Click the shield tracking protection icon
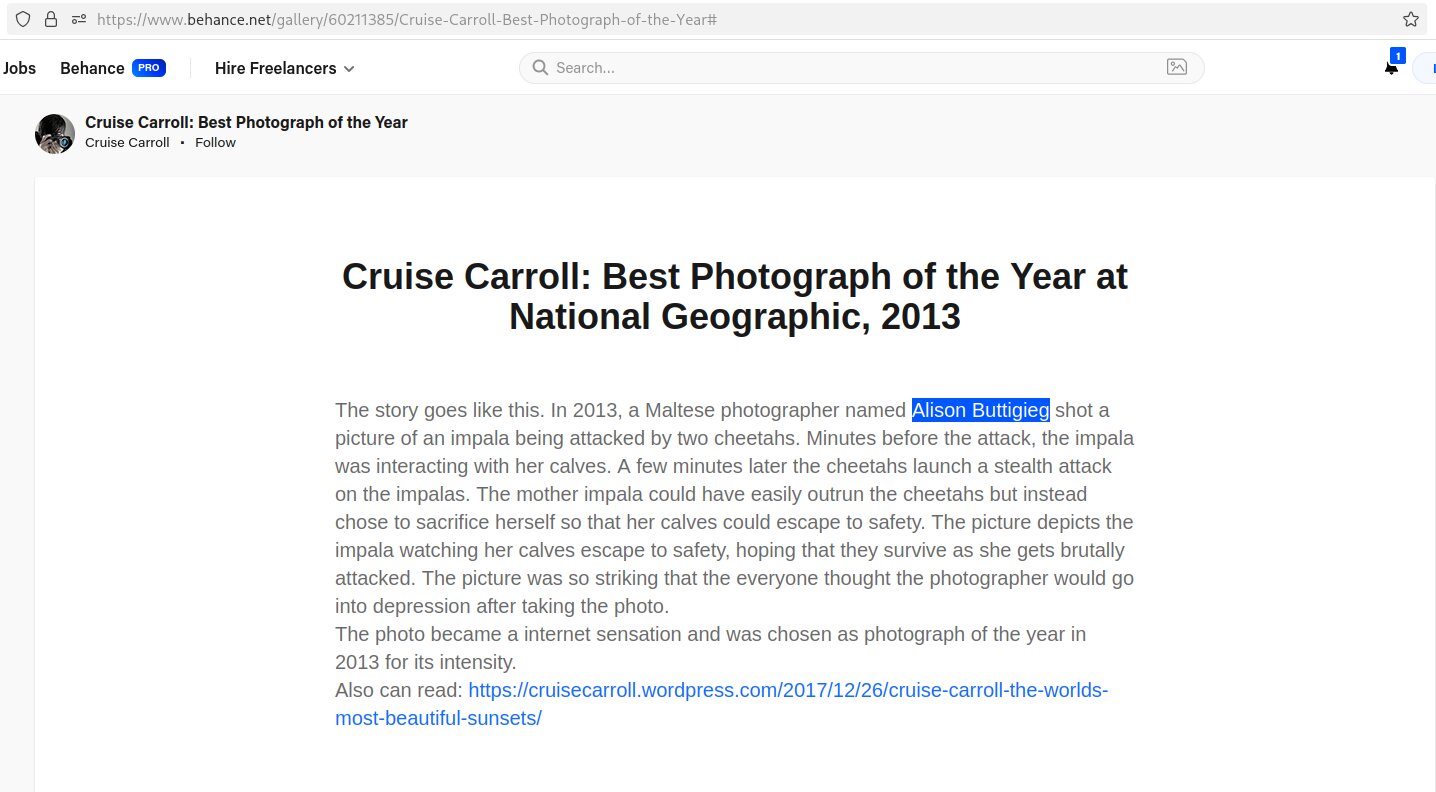 coord(23,19)
